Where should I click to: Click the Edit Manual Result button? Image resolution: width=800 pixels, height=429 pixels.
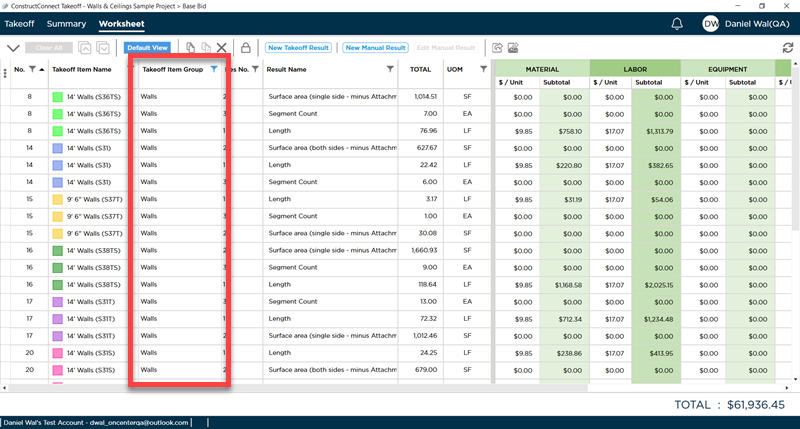(x=445, y=47)
